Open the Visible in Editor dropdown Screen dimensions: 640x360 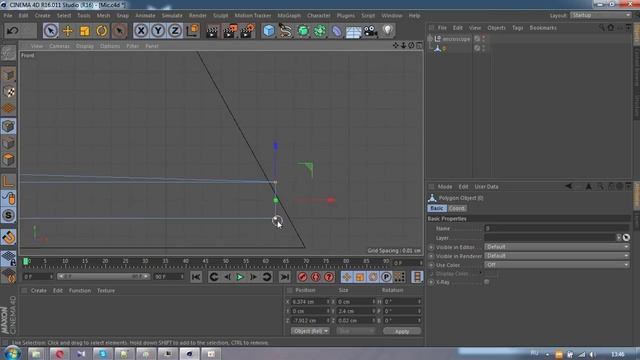557,247
